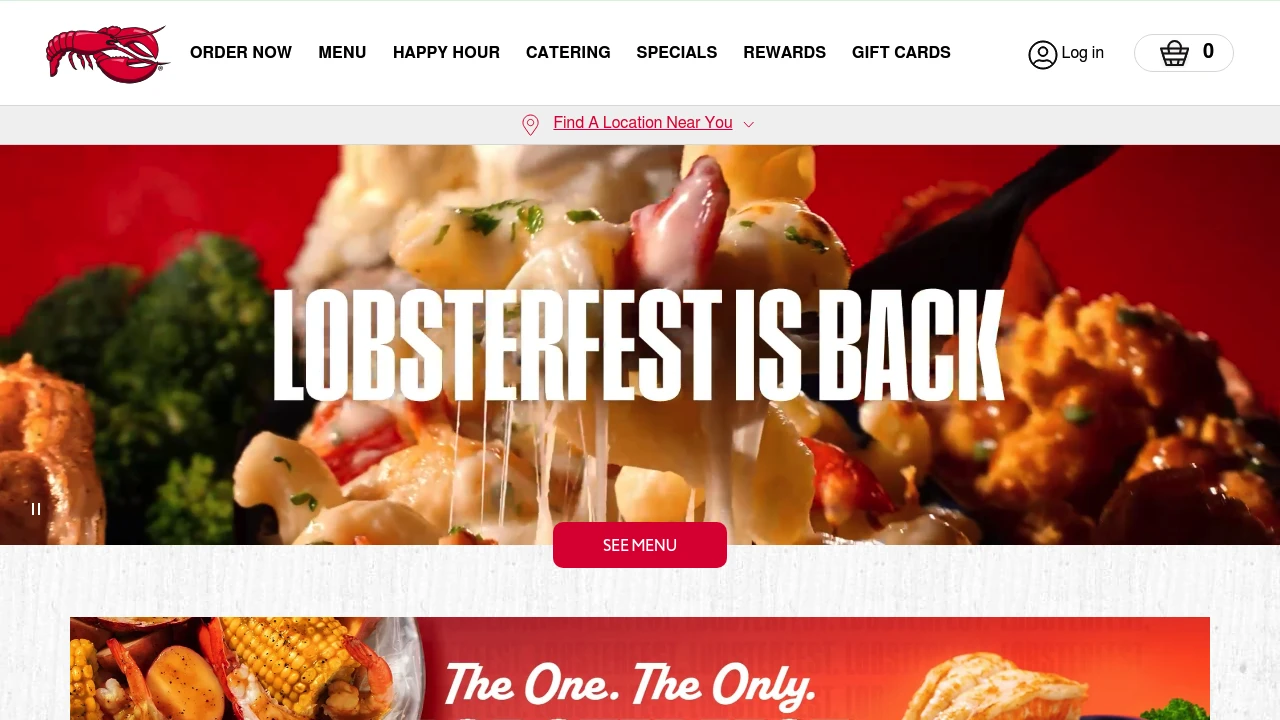Viewport: 1280px width, 720px height.
Task: Open the user account icon
Action: tap(1043, 54)
